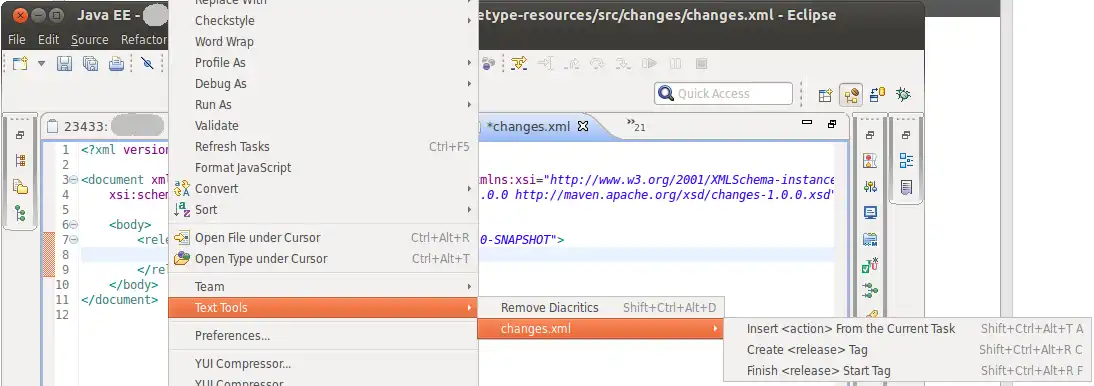Screen dimensions: 1094x386
Task: Open the sliders Properties view in right trim
Action: [870, 186]
